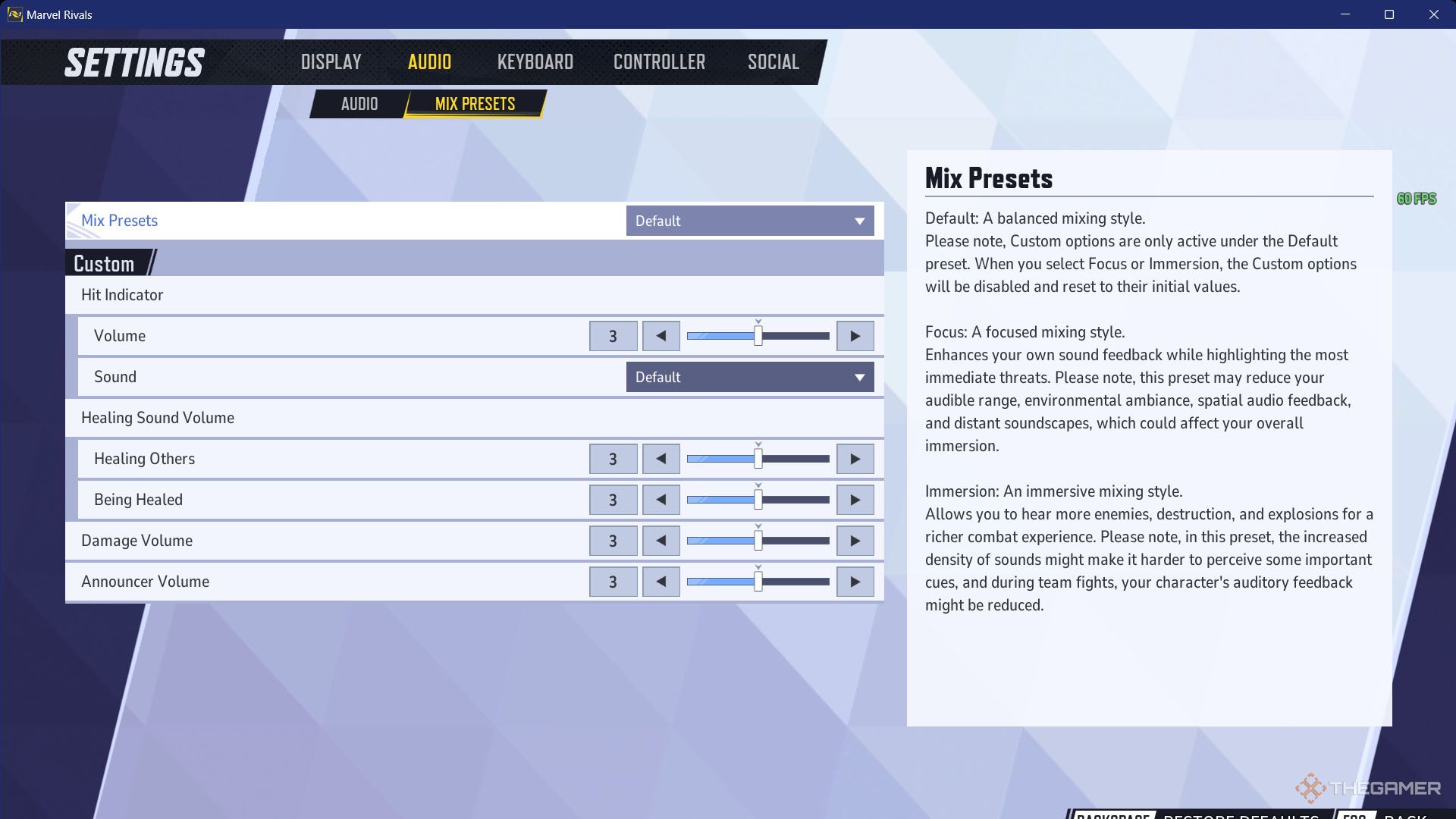Screen dimensions: 1456x819
Task: Click the right arrow icon for Being Healed
Action: (853, 499)
